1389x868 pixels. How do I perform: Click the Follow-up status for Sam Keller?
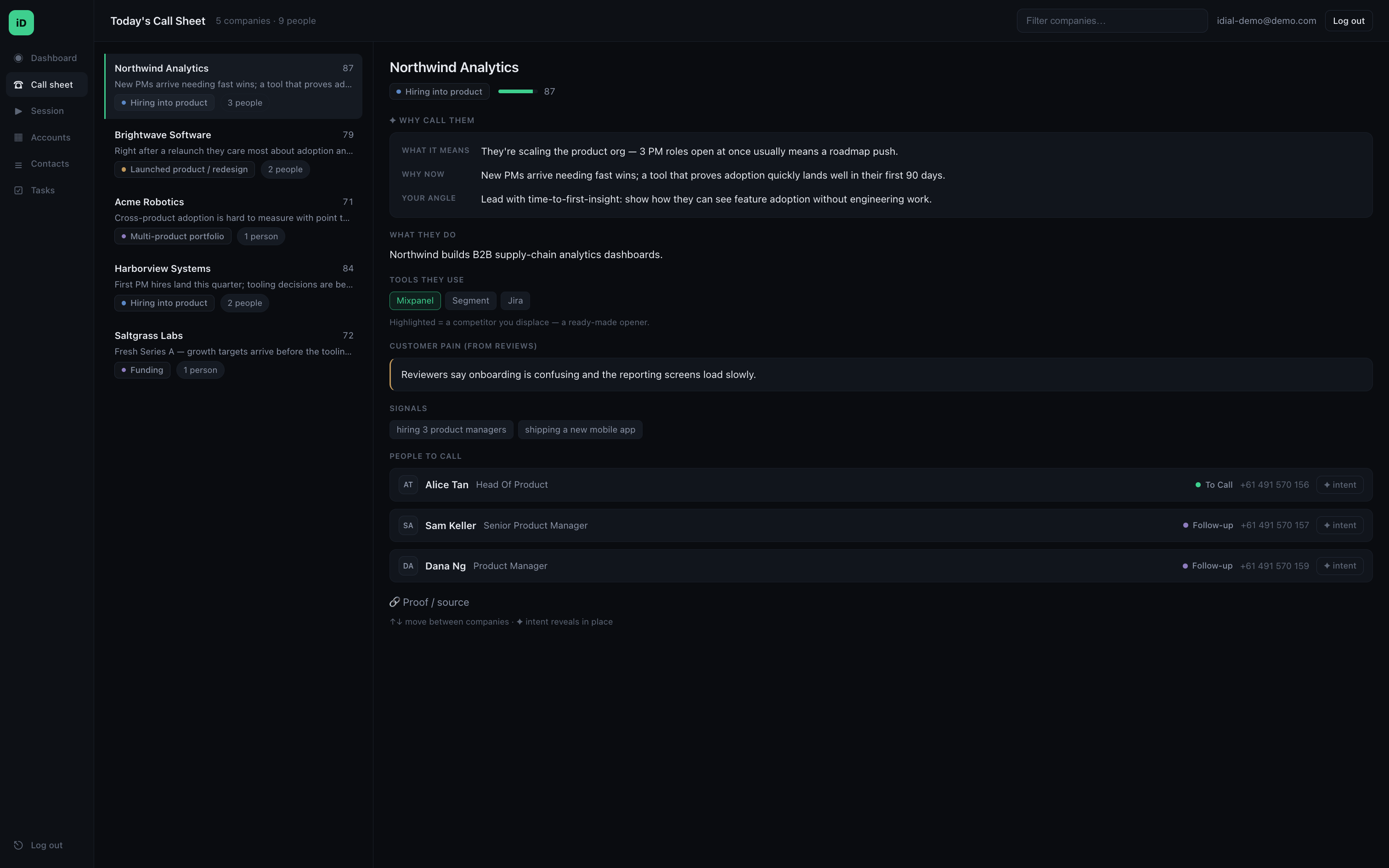[x=1208, y=525]
